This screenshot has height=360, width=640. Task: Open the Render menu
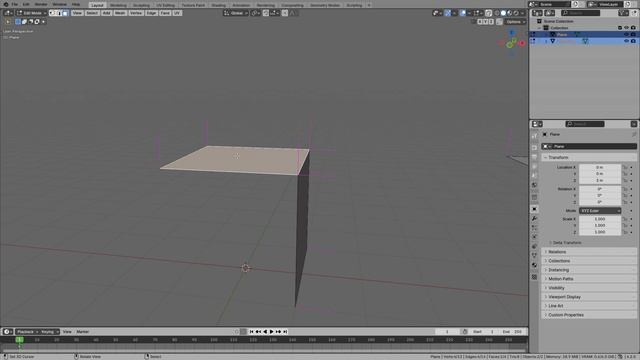pos(41,4)
